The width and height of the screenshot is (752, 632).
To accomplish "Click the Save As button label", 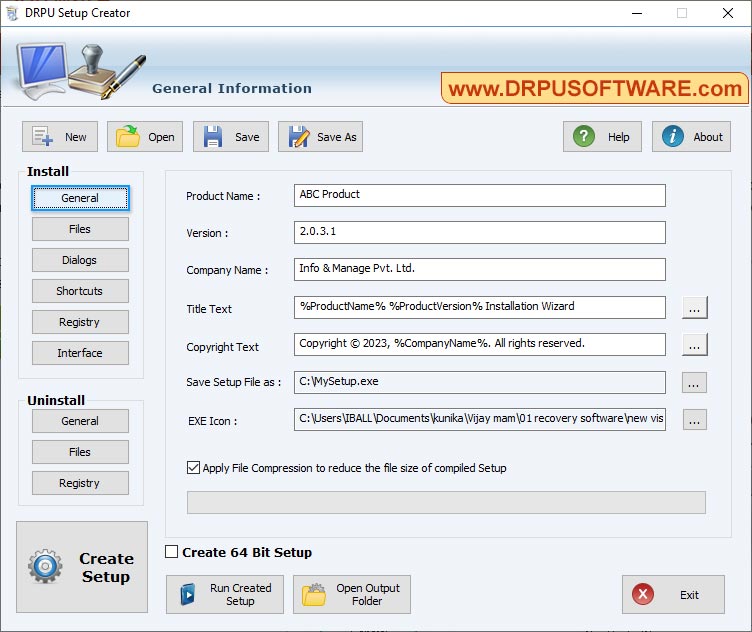I will 337,137.
